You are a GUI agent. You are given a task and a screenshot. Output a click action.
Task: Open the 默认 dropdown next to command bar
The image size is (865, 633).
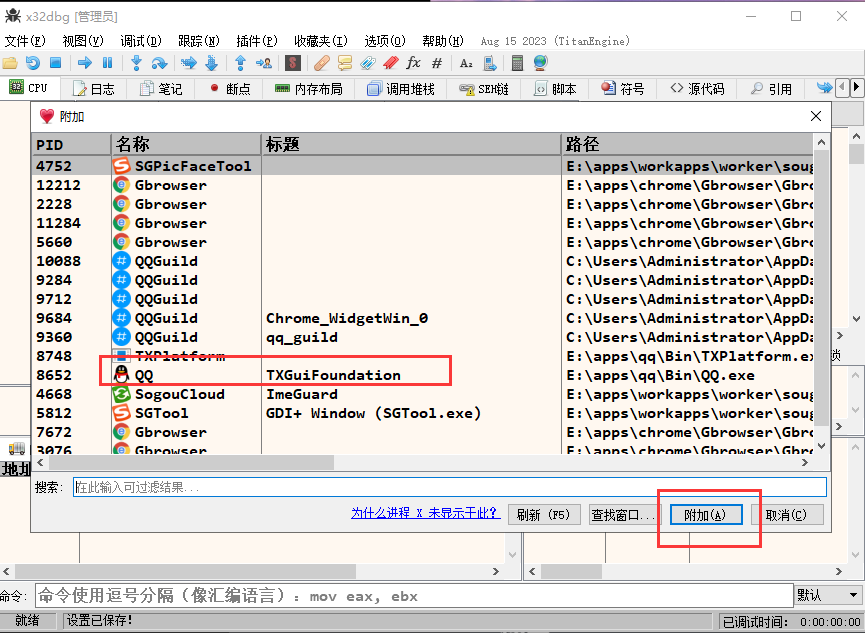click(829, 595)
